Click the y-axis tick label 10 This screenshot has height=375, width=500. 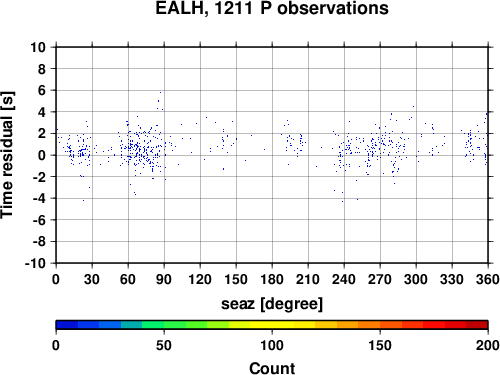[38, 47]
